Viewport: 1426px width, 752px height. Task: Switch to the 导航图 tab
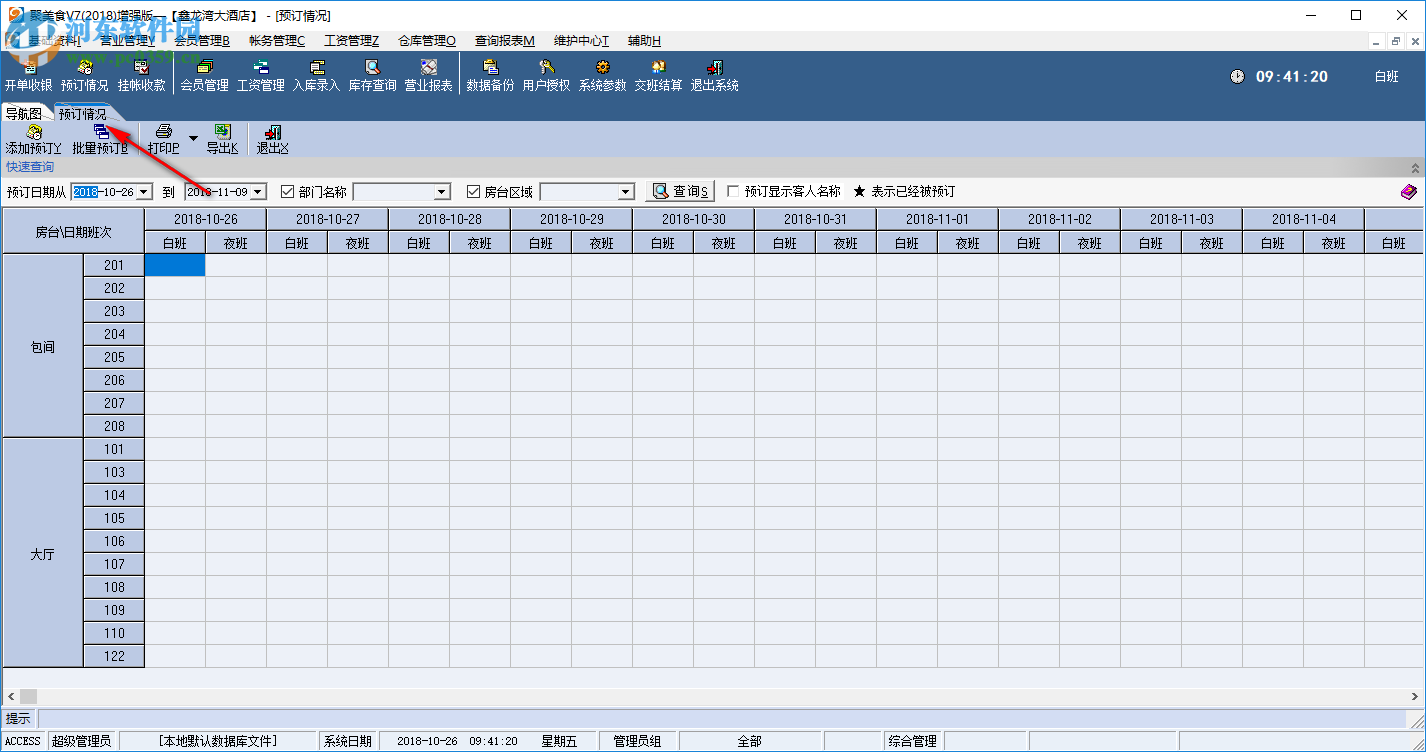24,114
